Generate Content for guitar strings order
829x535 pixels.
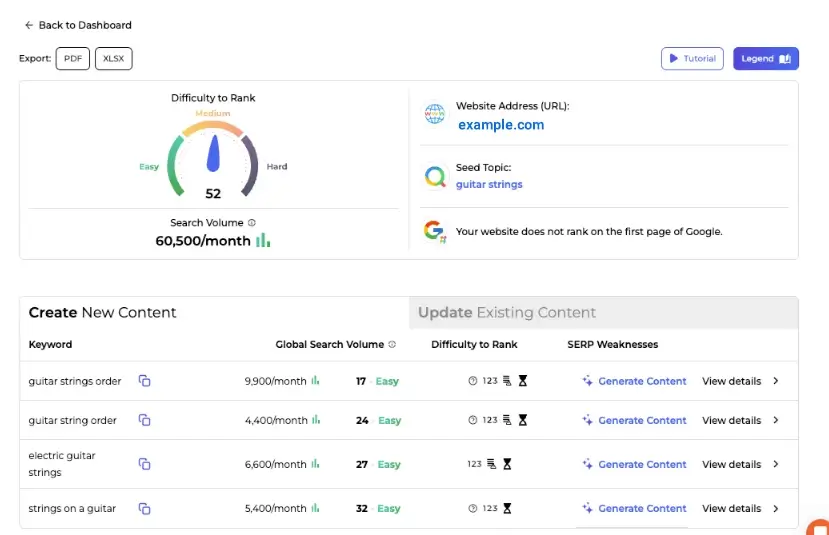pos(634,381)
